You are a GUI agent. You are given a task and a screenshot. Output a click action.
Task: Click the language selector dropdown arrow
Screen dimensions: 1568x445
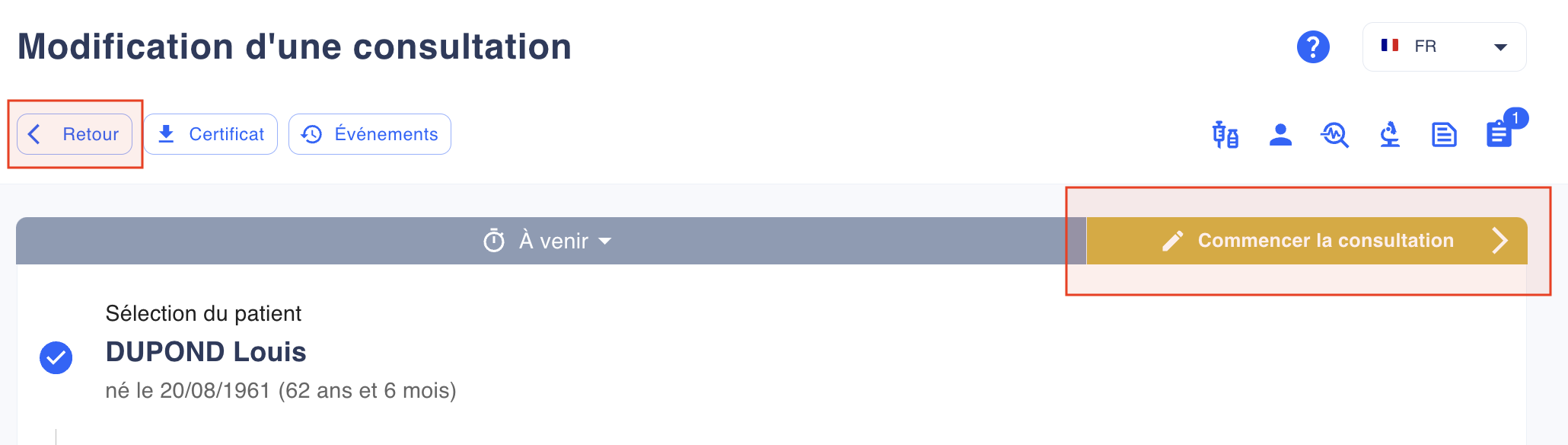click(1500, 47)
